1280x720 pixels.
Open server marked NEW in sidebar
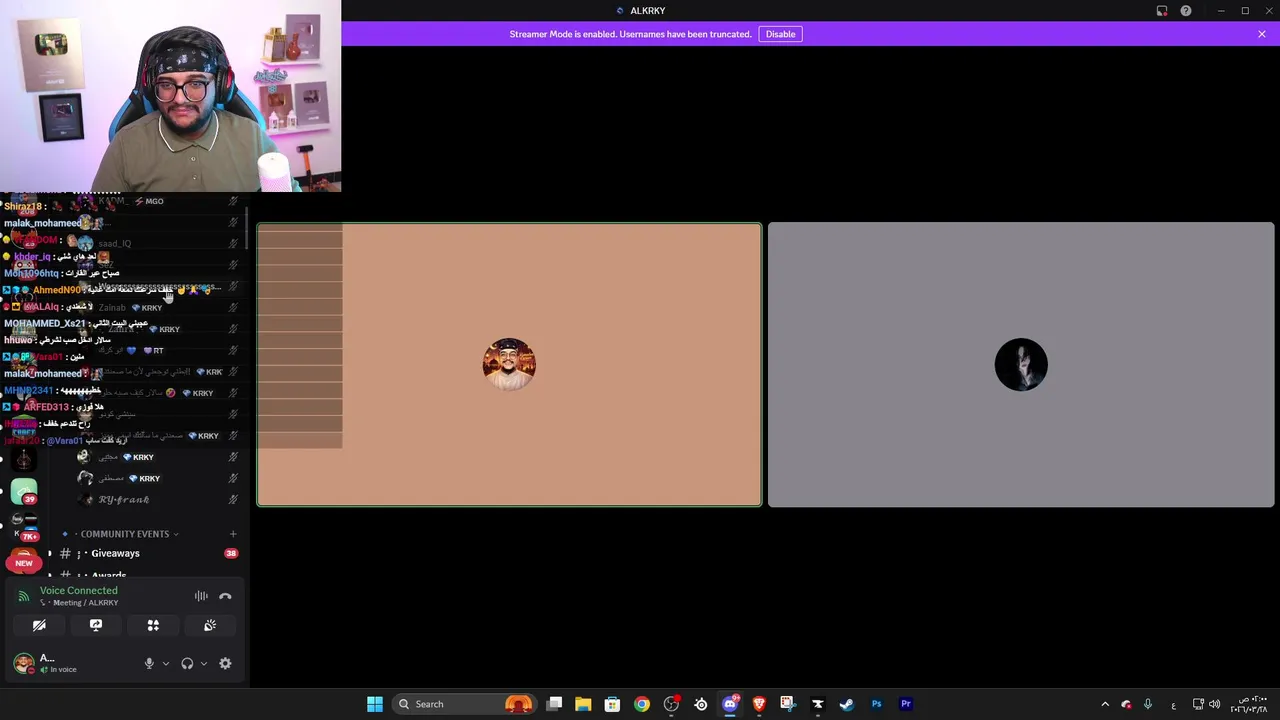pyautogui.click(x=24, y=561)
